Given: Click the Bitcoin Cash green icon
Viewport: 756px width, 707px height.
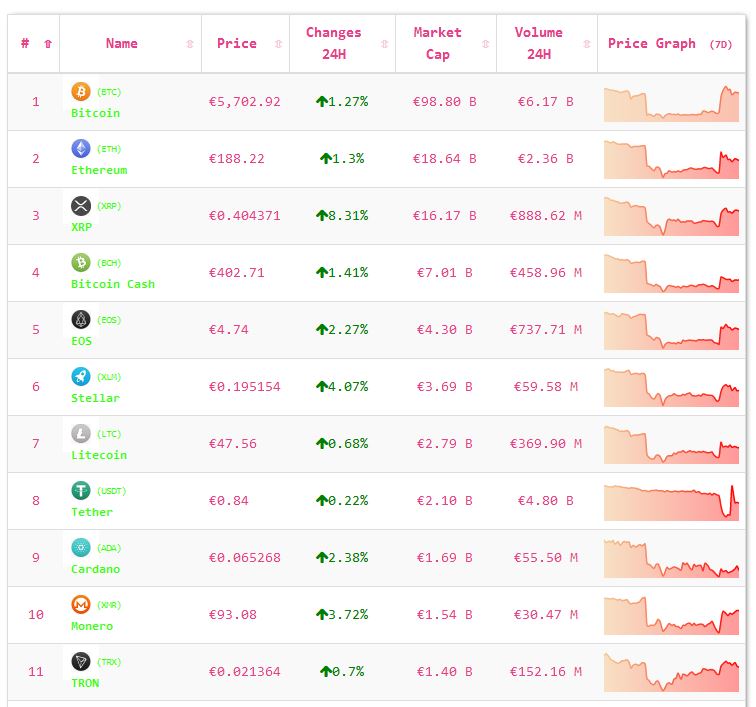Looking at the screenshot, I should tap(80, 263).
